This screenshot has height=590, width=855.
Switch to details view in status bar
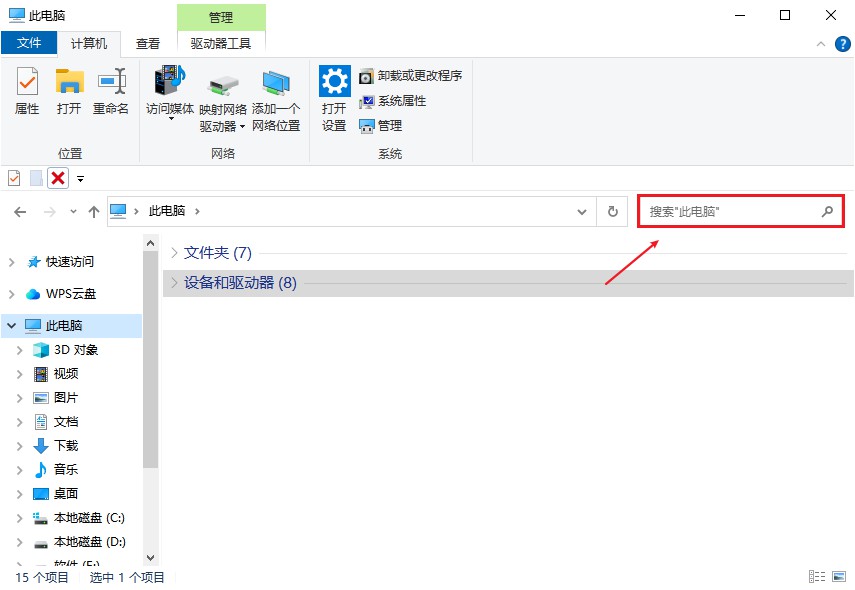point(817,576)
